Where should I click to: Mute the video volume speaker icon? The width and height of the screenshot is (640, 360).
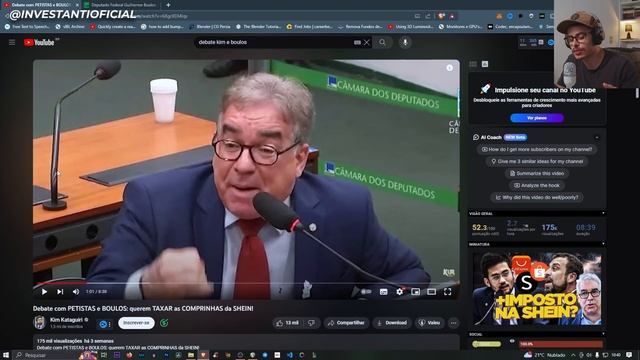76,291
